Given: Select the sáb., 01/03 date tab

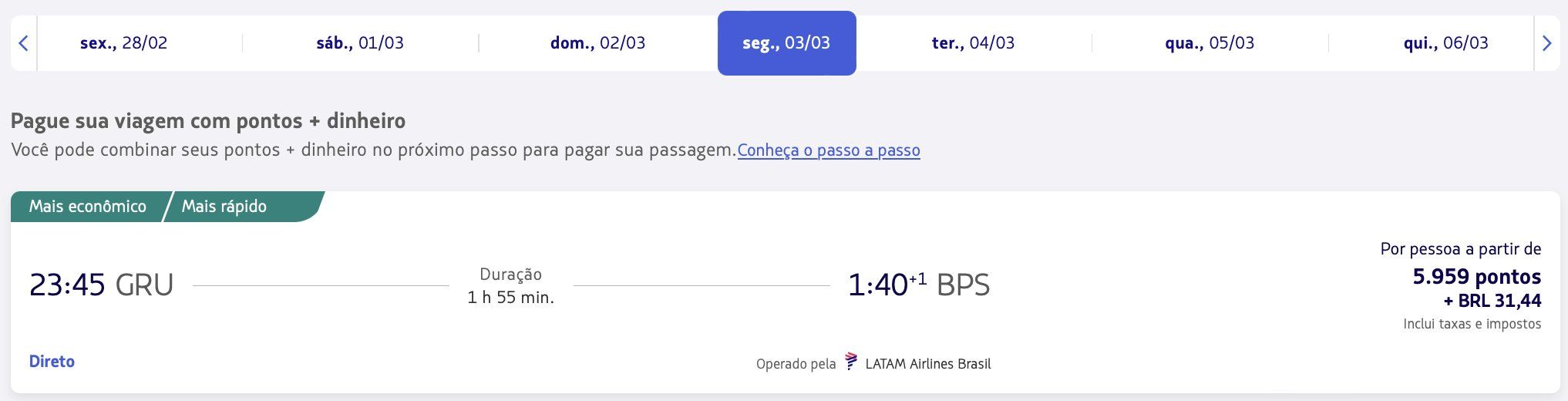Looking at the screenshot, I should coord(360,43).
